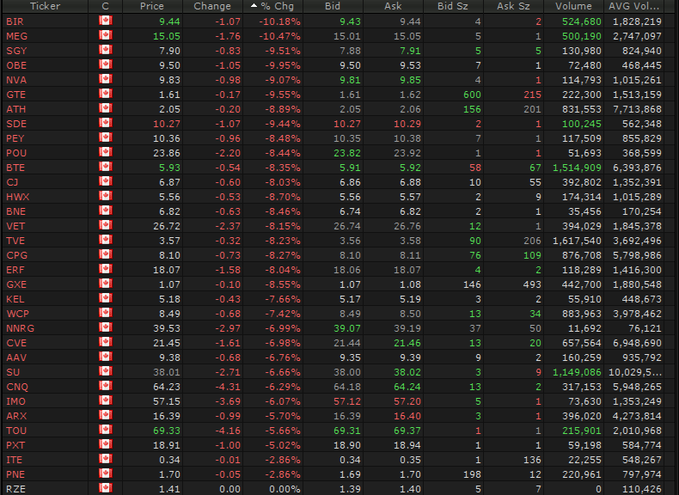Click TOU ask 69.37
Viewport: 679px width, 495px height.
[407, 431]
